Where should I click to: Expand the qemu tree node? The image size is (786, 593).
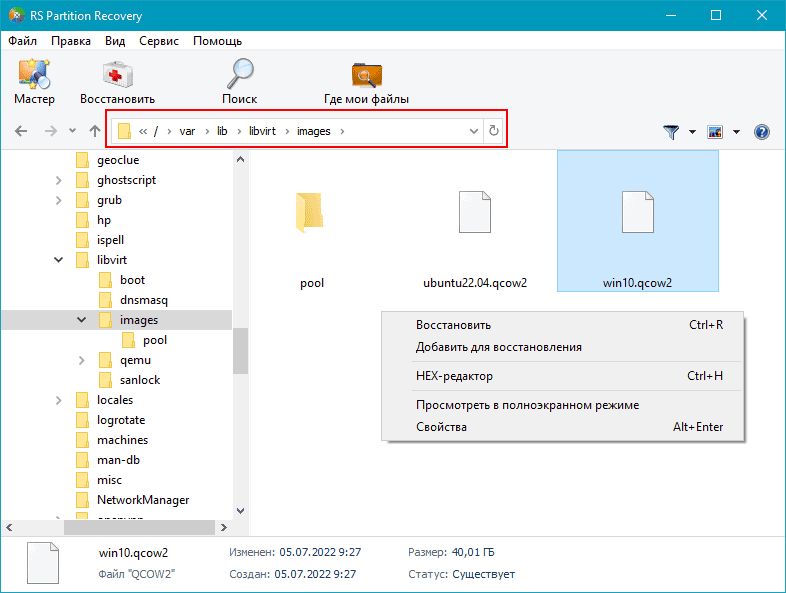pos(81,360)
